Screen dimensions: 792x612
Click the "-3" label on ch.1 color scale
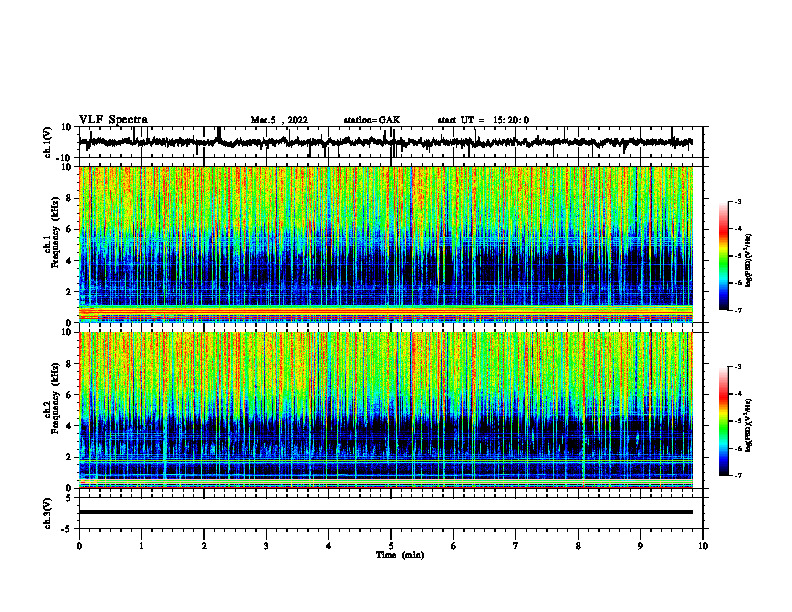(737, 202)
